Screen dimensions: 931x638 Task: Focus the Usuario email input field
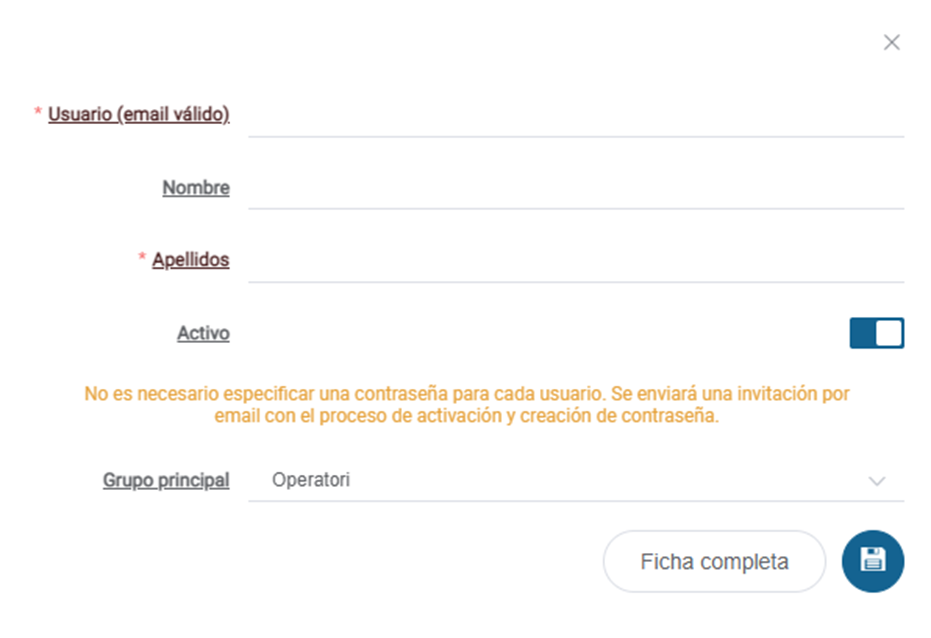click(576, 115)
